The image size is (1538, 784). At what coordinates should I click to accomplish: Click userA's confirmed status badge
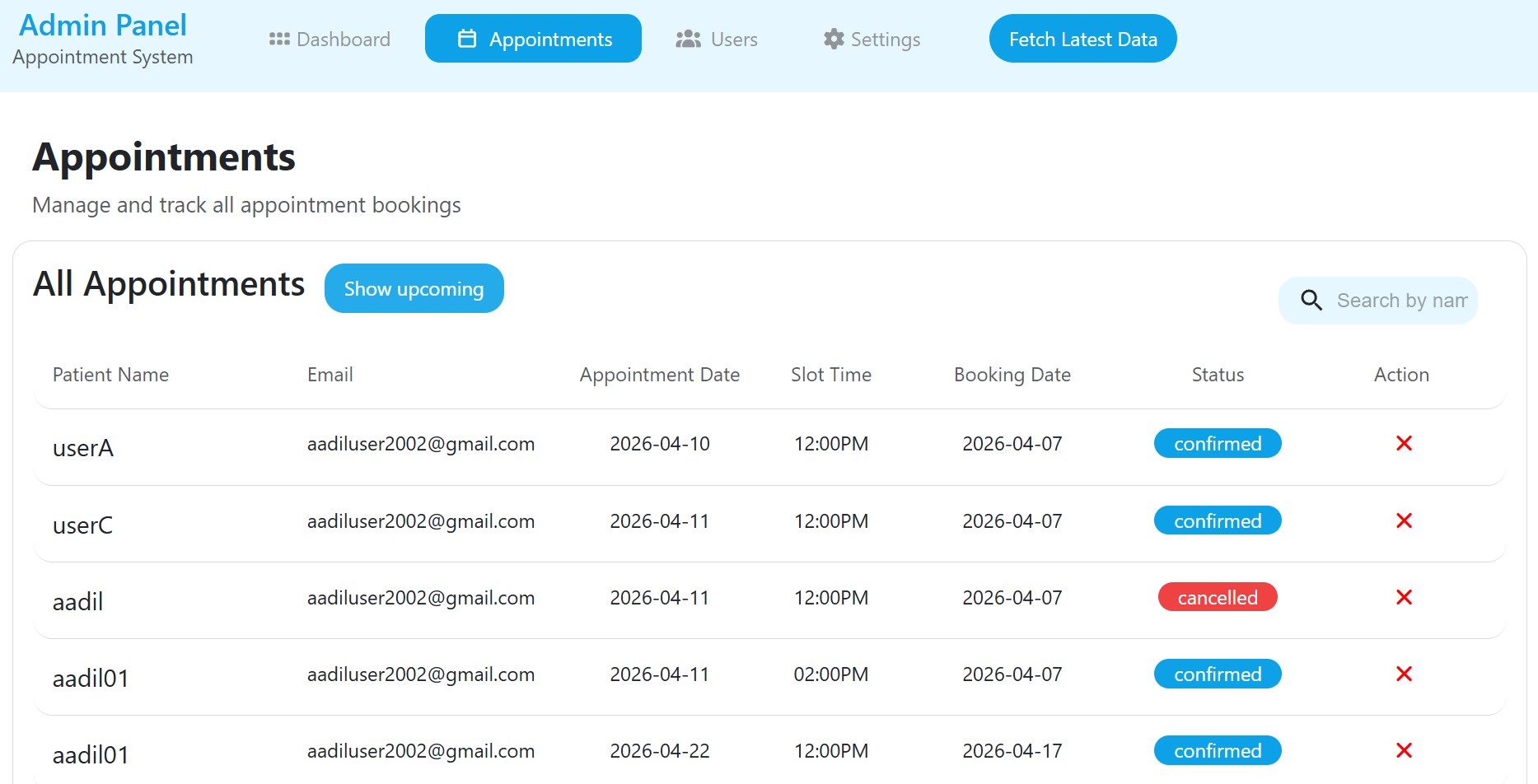pos(1218,443)
